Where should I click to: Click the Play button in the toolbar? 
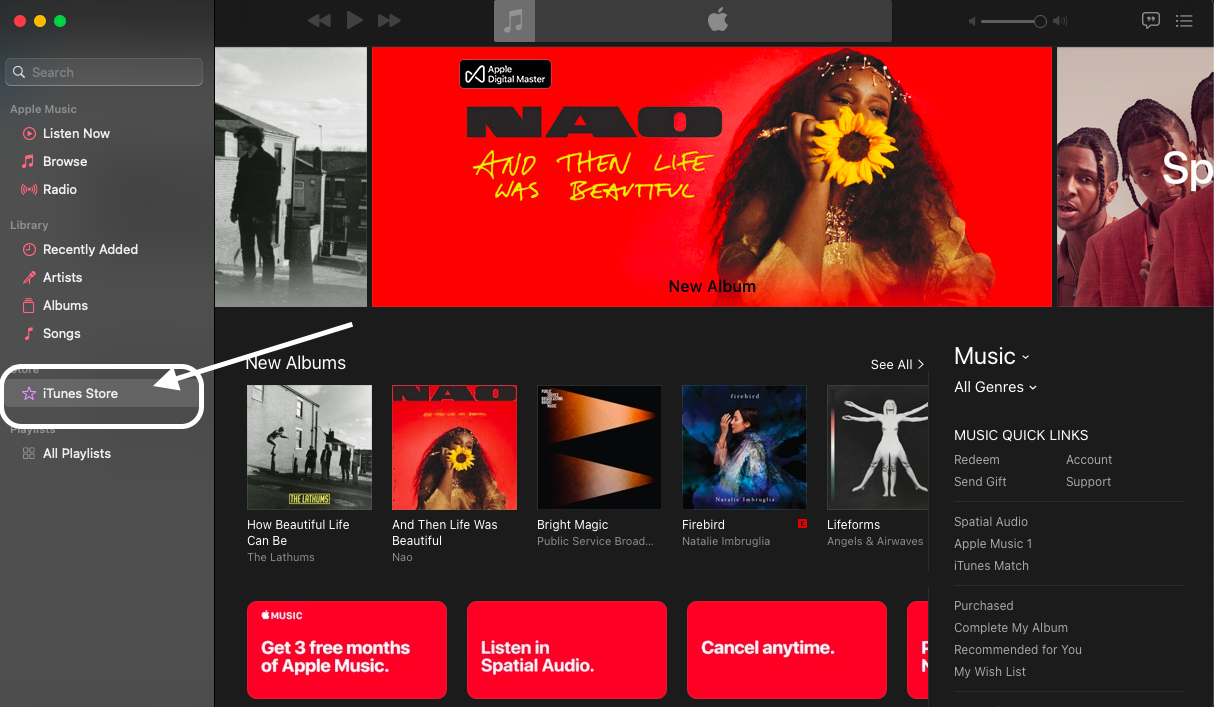pos(354,20)
